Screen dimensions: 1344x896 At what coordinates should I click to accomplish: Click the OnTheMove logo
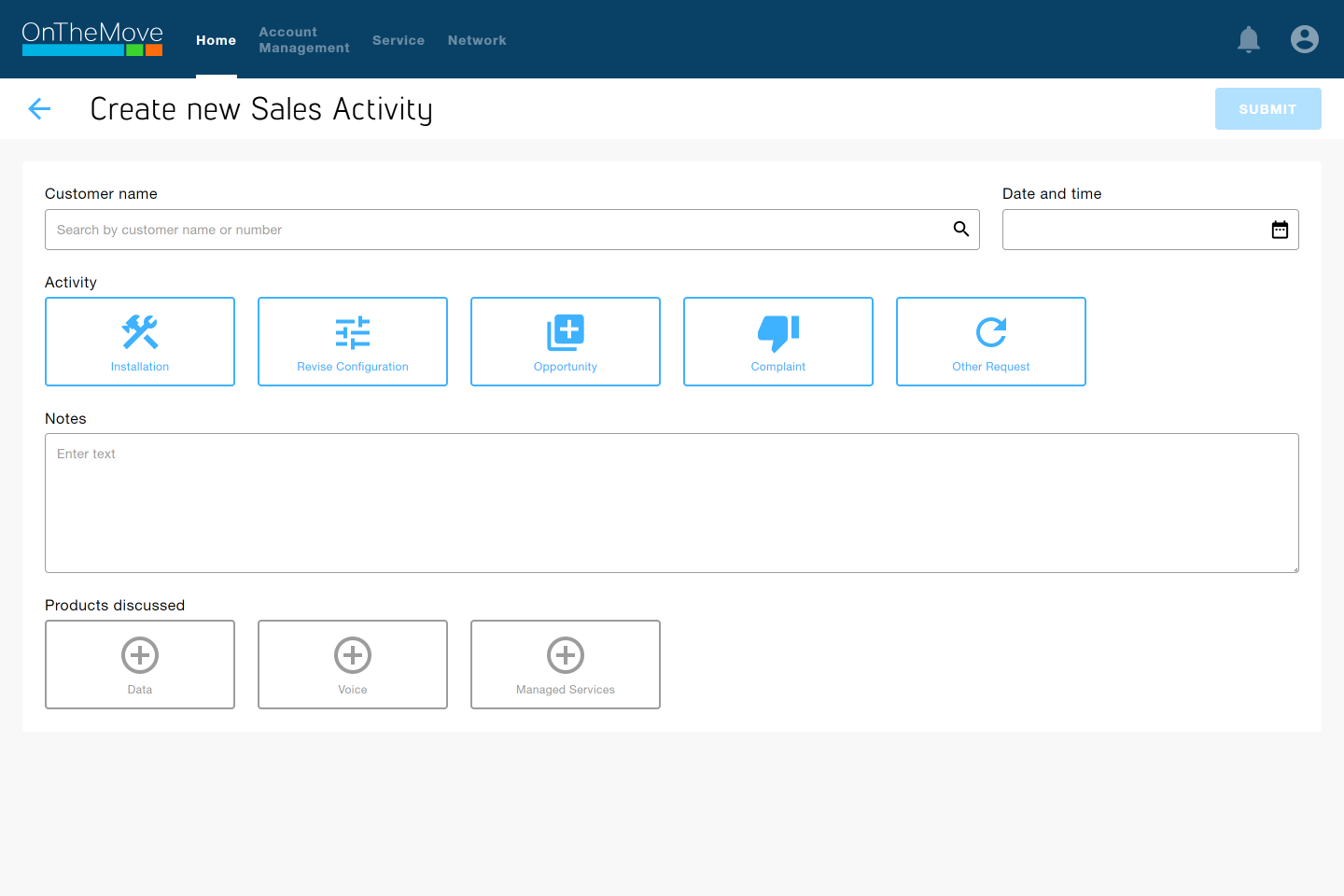[x=92, y=39]
